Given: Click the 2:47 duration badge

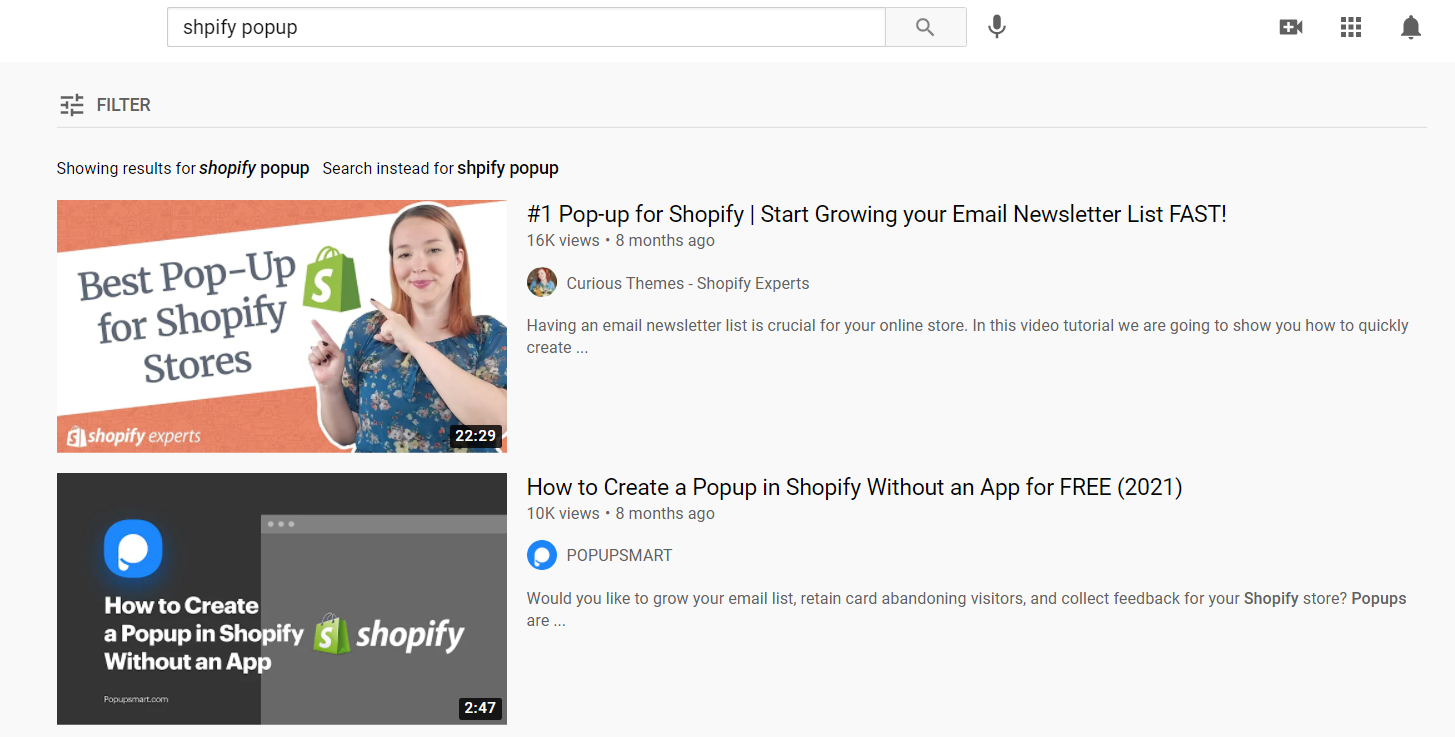Looking at the screenshot, I should point(479,708).
